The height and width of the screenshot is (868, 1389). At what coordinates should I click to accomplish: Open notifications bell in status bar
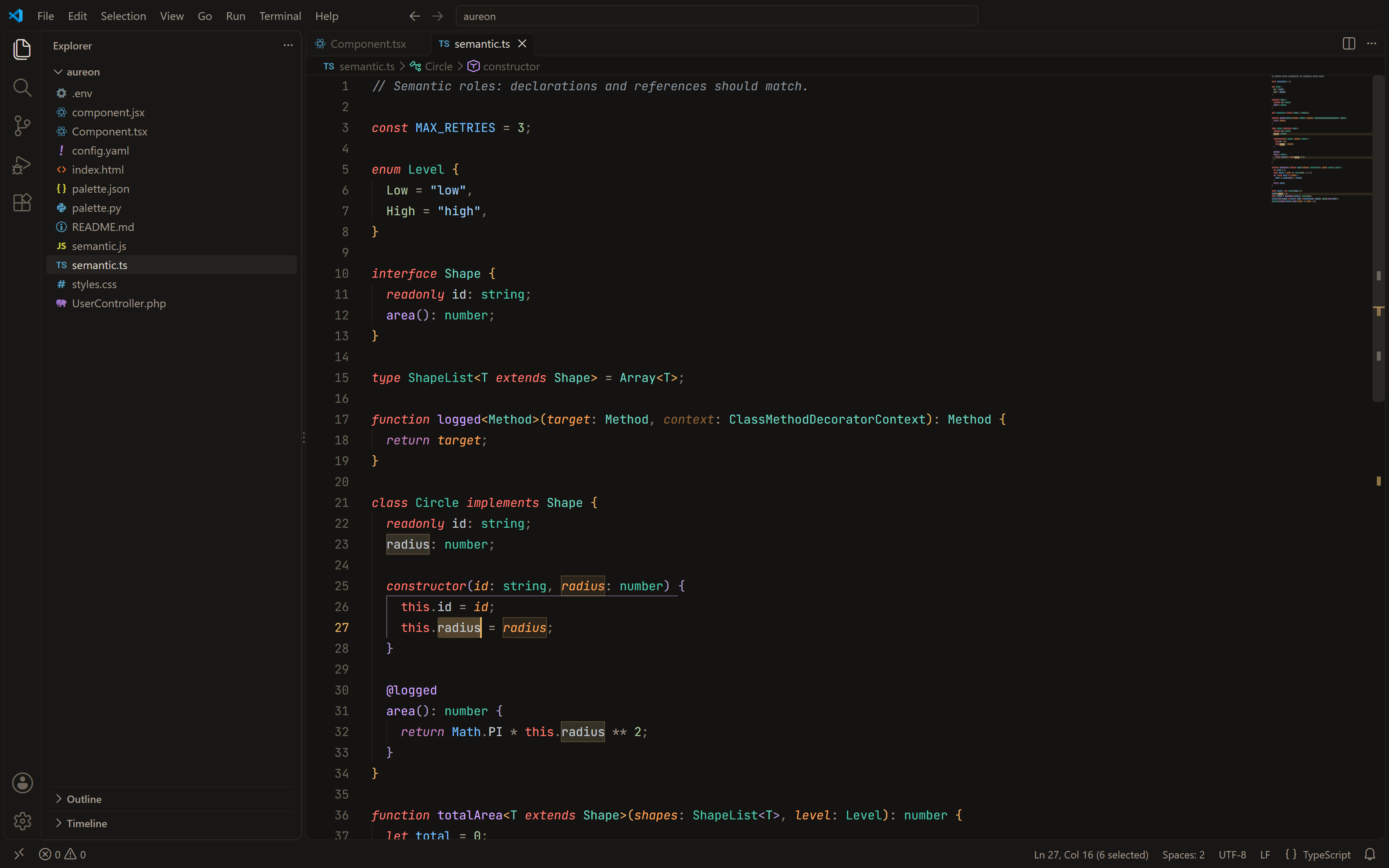(1370, 854)
